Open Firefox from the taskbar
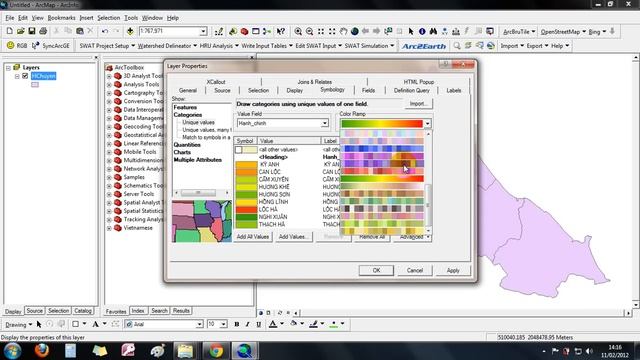Image resolution: width=640 pixels, height=360 pixels. 42,351
